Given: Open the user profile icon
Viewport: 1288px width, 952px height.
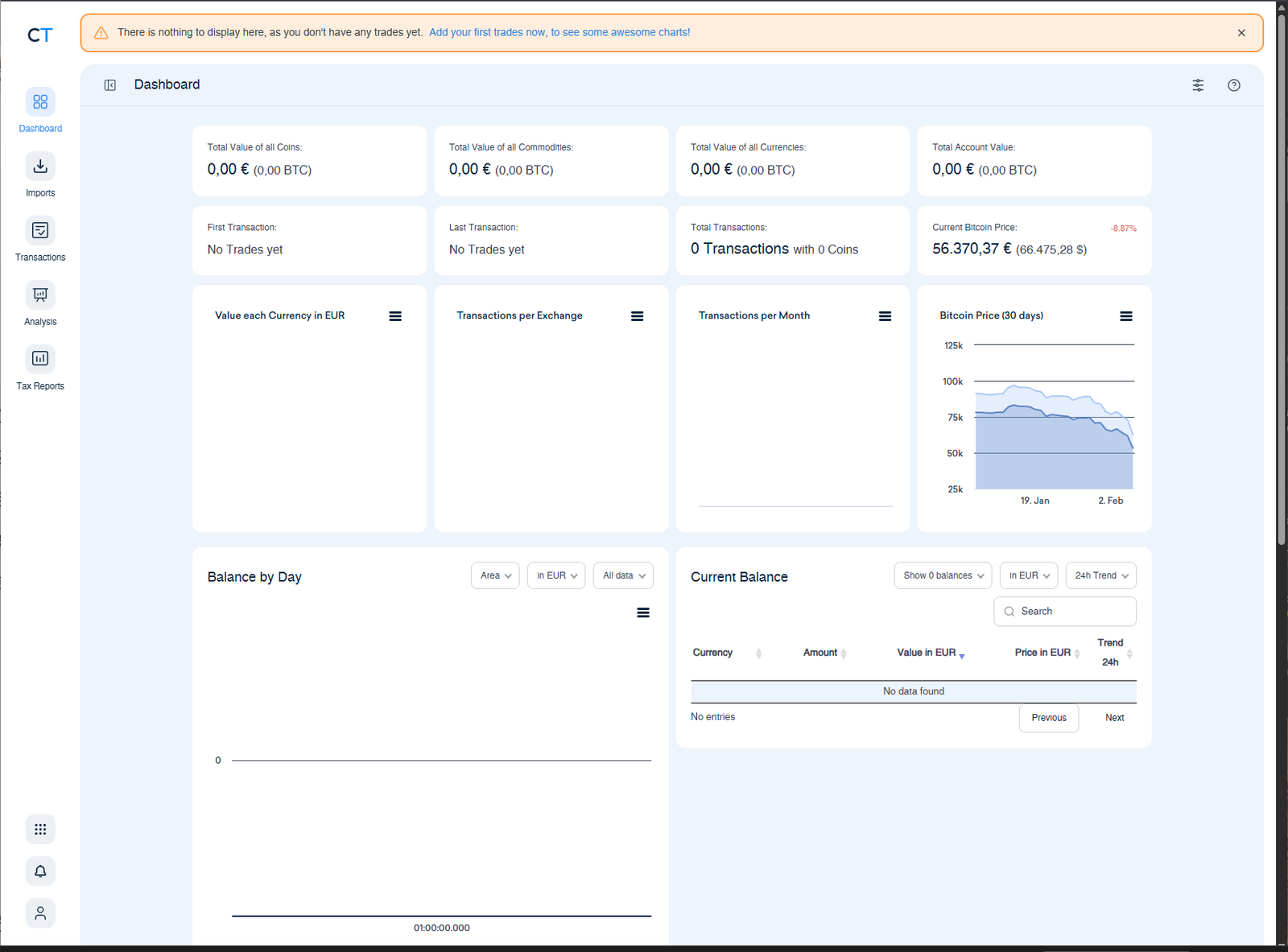Looking at the screenshot, I should click(40, 913).
